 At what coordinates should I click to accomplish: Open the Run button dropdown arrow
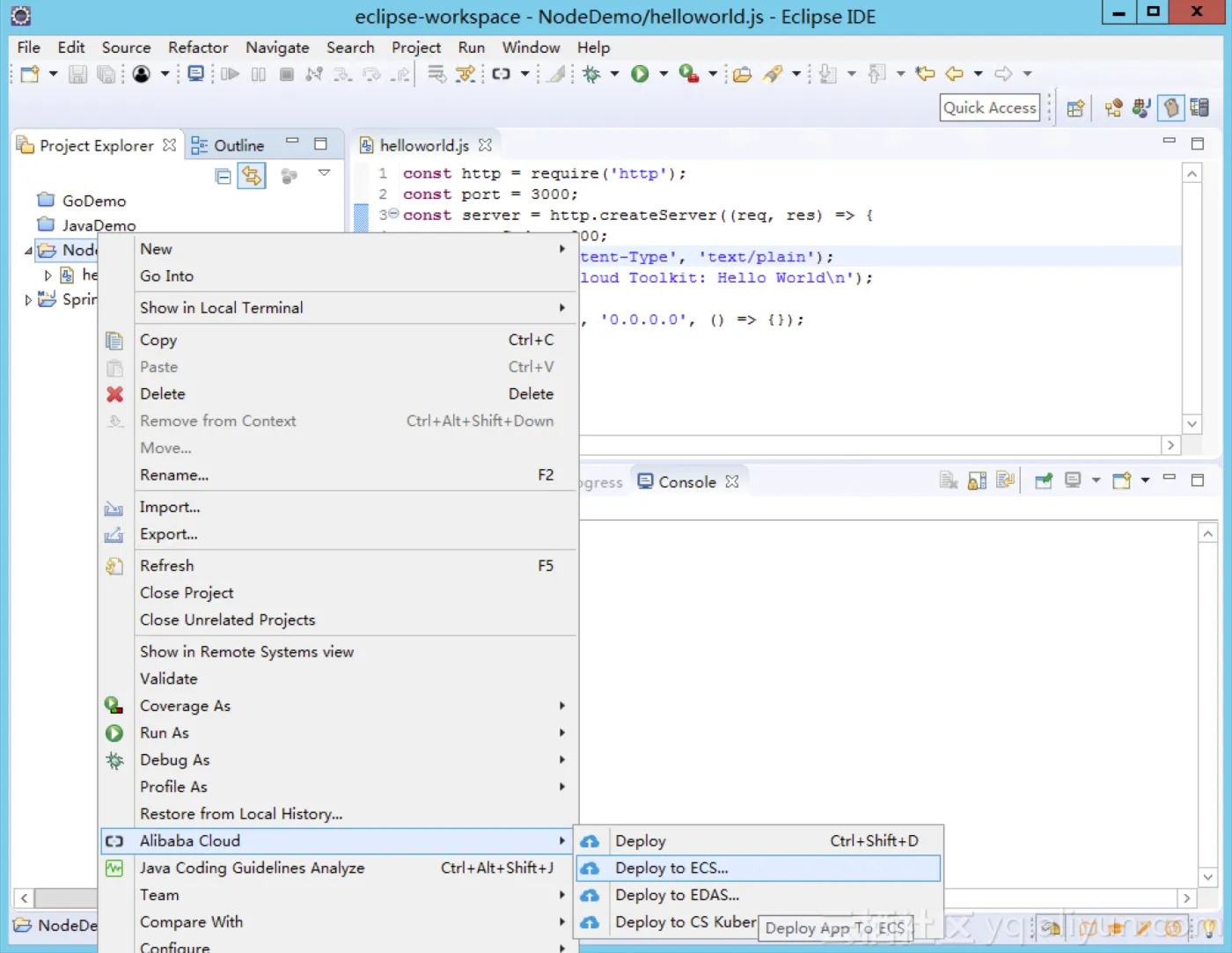pyautogui.click(x=664, y=74)
